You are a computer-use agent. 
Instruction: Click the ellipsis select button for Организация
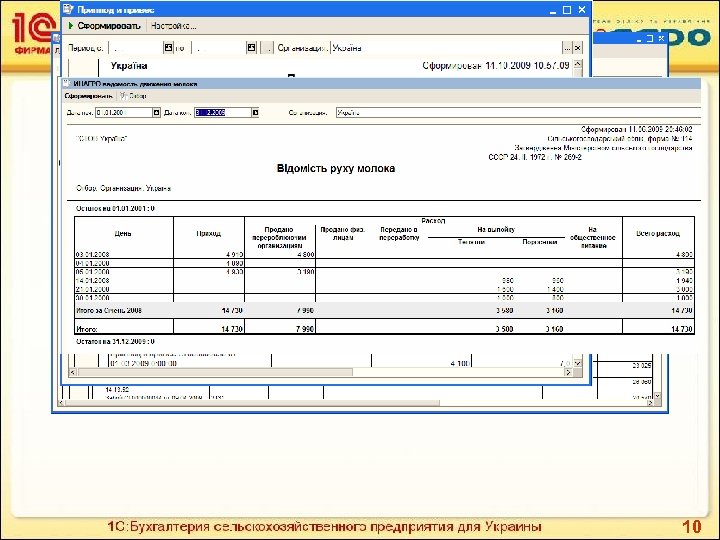click(x=568, y=47)
